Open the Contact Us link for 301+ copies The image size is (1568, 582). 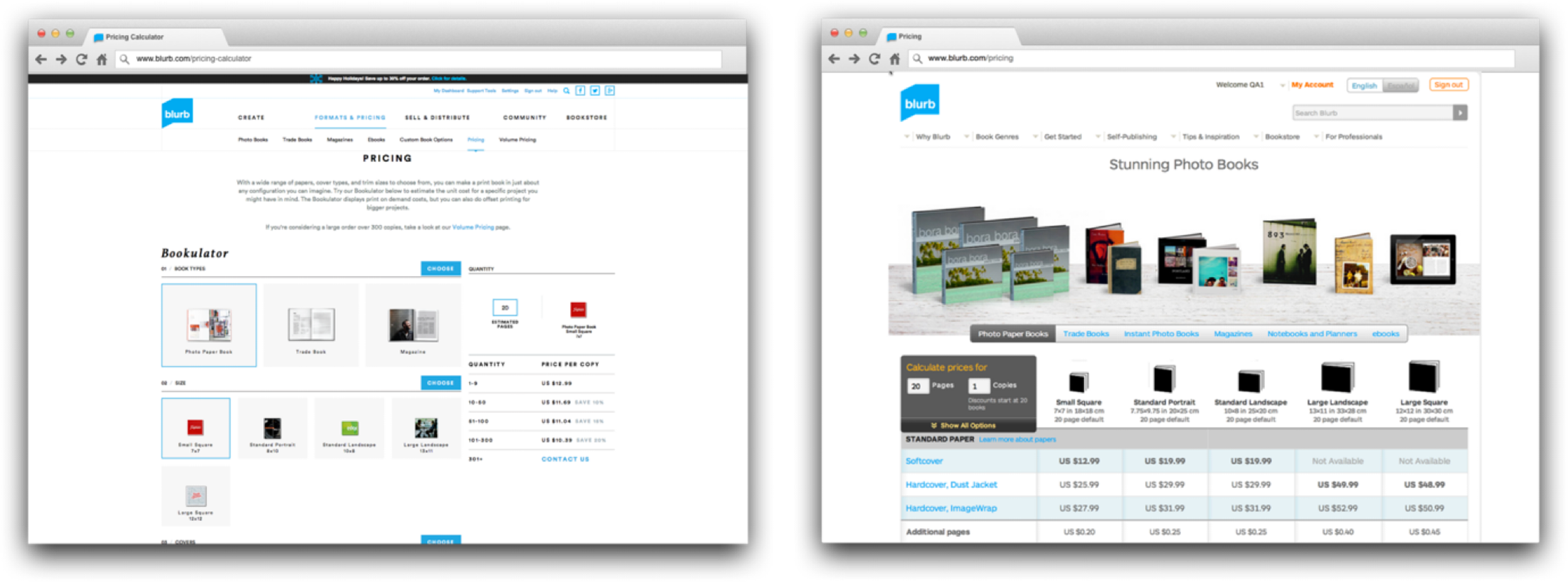[565, 459]
